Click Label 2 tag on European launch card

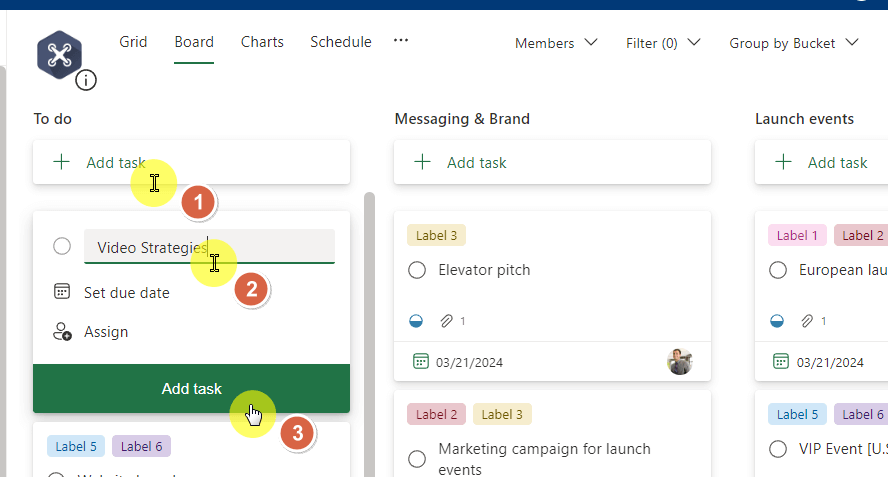861,236
